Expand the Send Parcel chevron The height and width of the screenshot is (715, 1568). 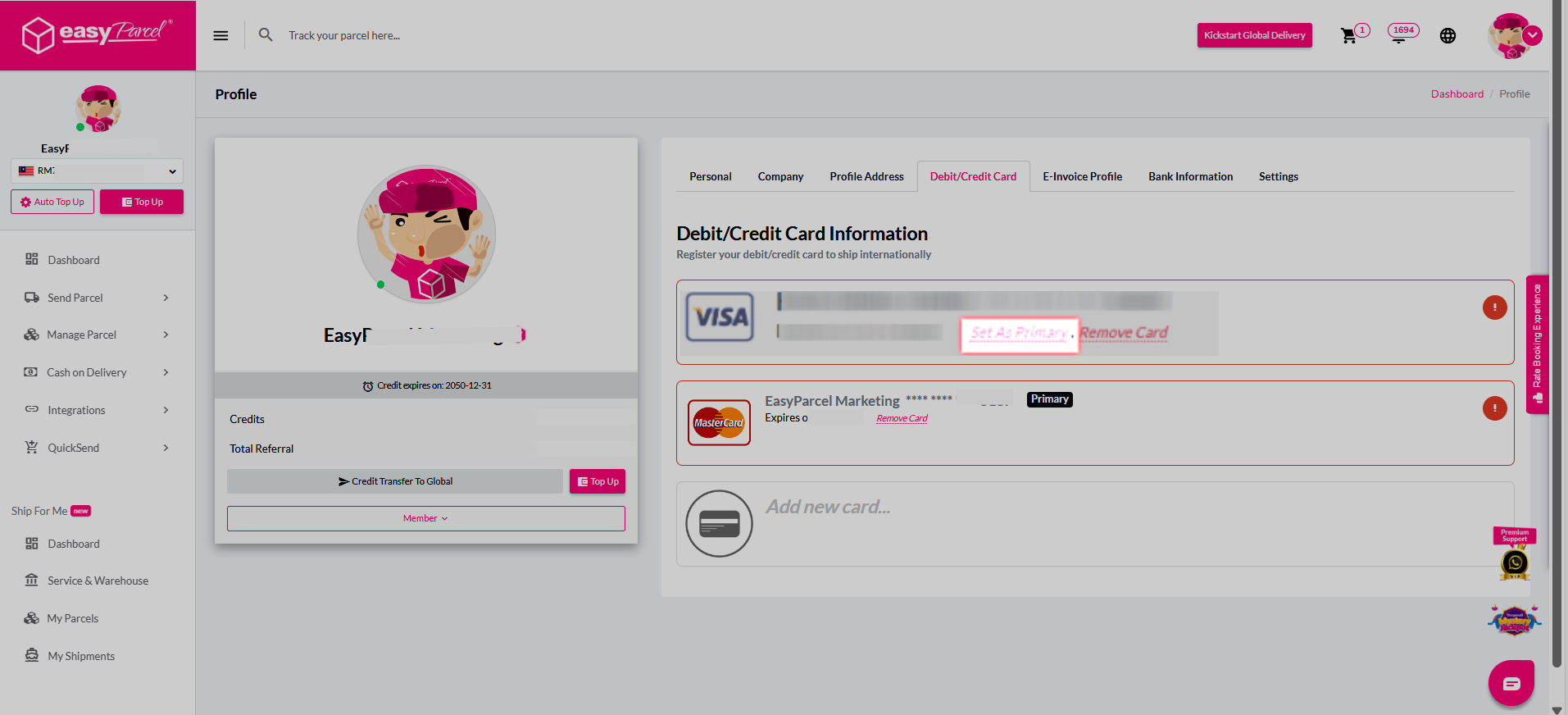pyautogui.click(x=166, y=298)
